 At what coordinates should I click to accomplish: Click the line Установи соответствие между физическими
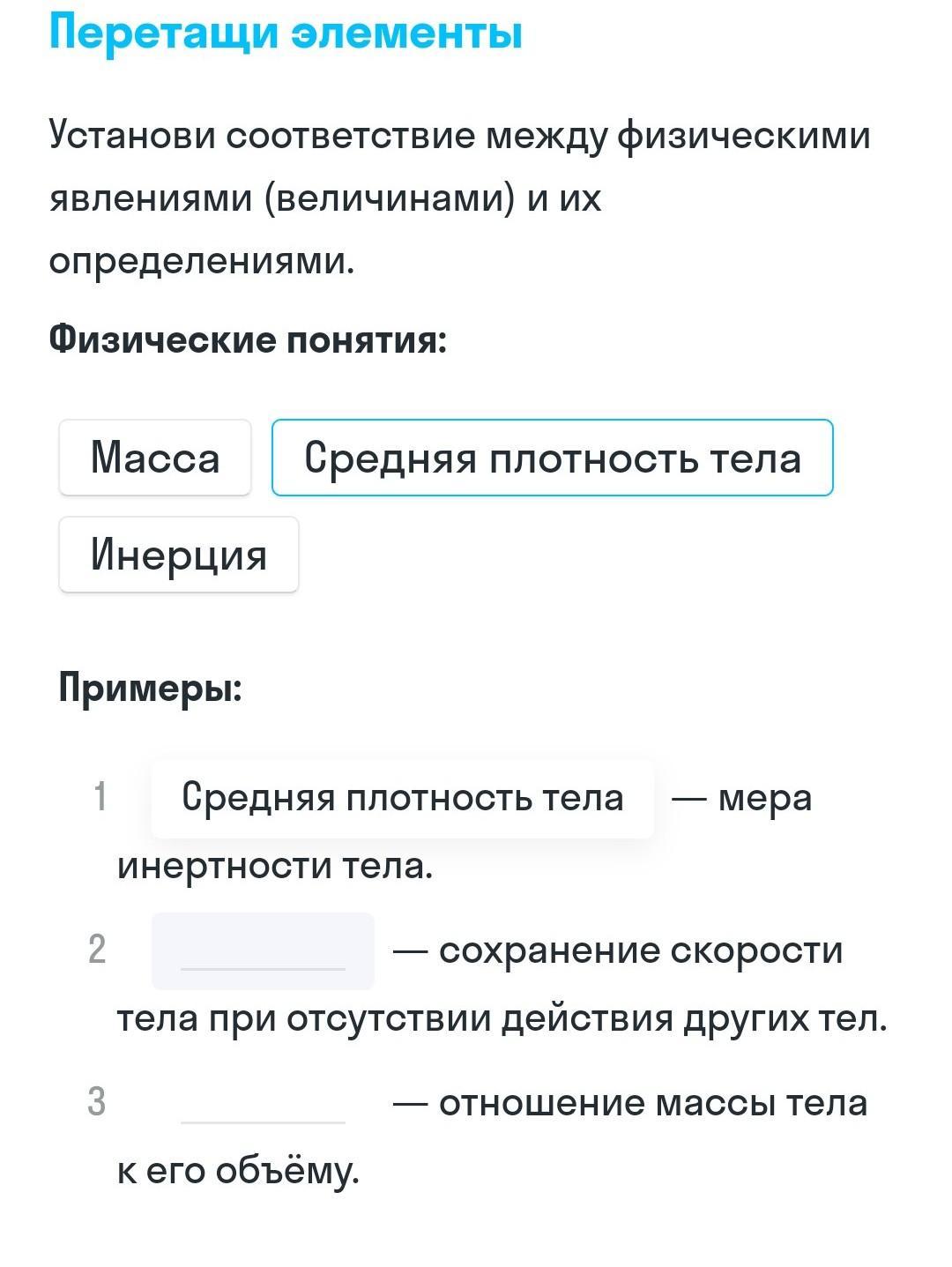coord(460,136)
